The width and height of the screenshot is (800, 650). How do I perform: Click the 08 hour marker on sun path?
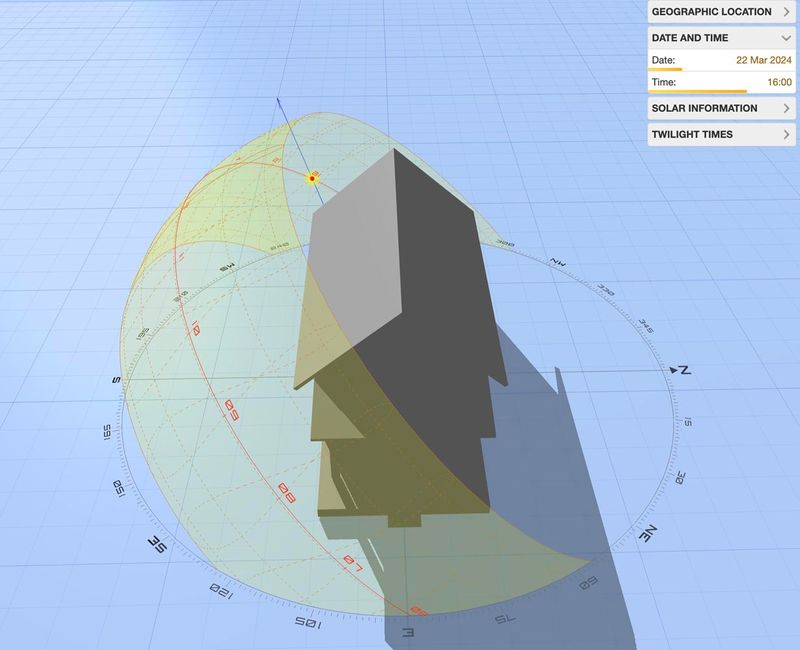(x=287, y=493)
